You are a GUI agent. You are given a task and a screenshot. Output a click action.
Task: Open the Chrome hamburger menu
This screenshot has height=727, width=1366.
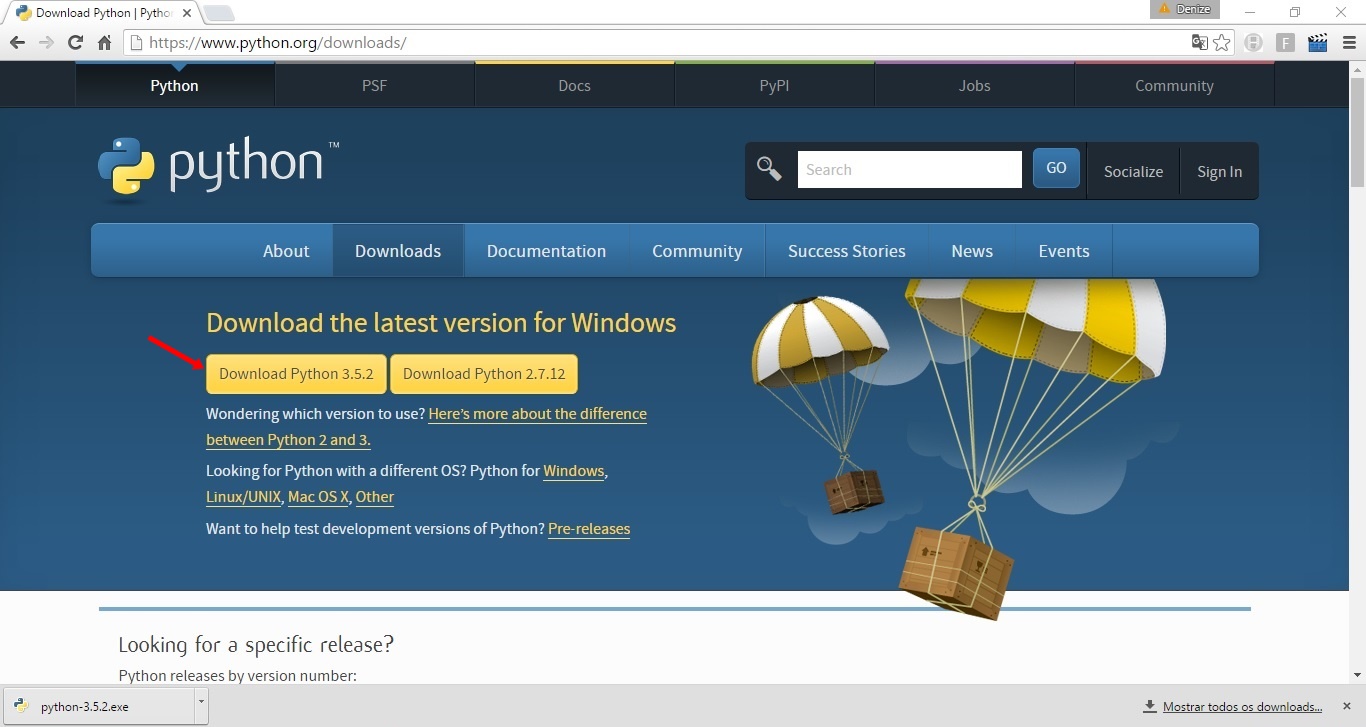(x=1349, y=43)
